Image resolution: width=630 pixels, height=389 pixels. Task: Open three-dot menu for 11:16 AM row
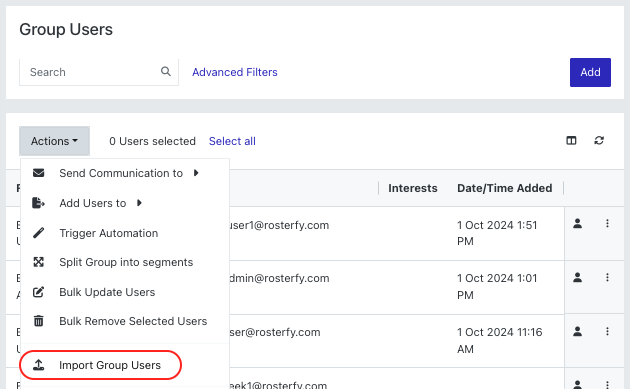[x=607, y=331]
